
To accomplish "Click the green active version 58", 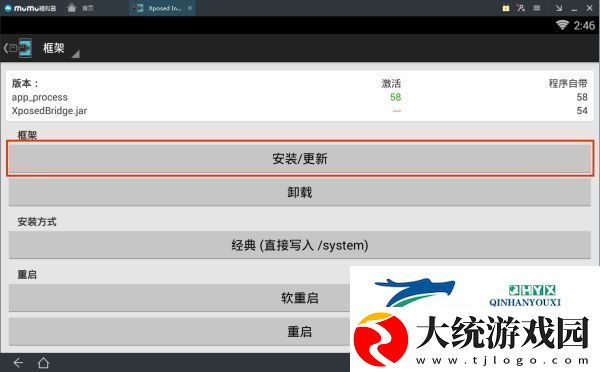I will coord(396,97).
